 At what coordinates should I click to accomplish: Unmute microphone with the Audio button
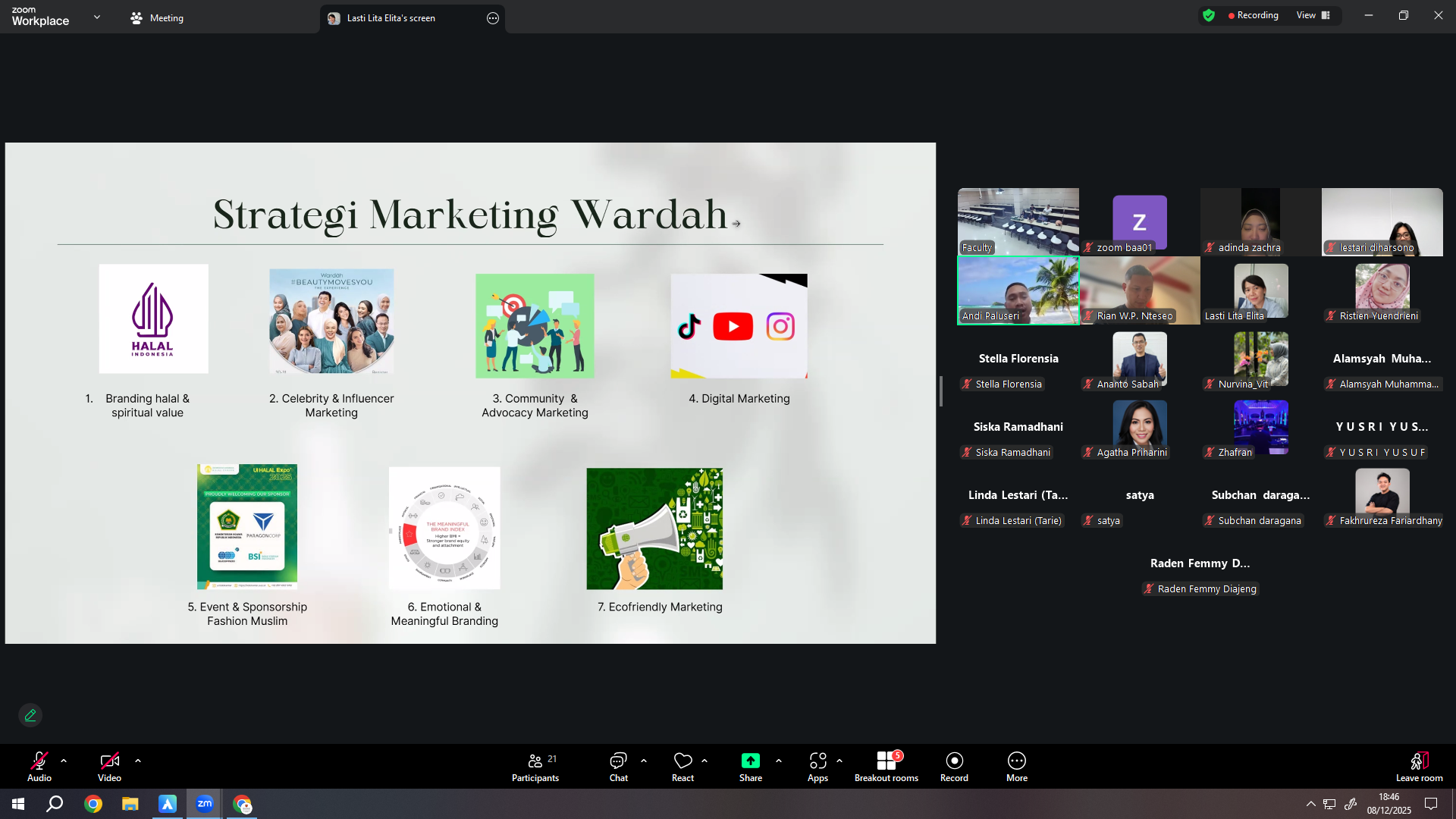(x=39, y=766)
